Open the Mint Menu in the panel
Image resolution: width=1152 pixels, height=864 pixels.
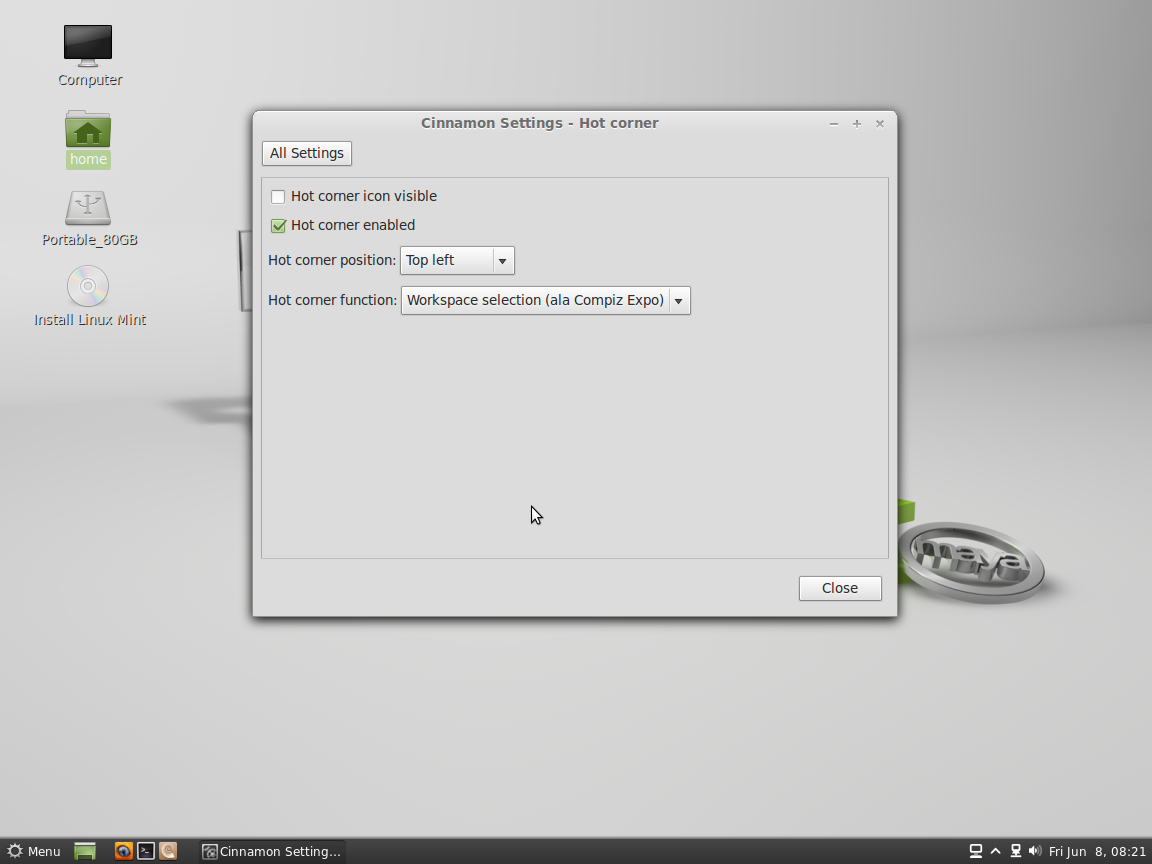click(33, 851)
